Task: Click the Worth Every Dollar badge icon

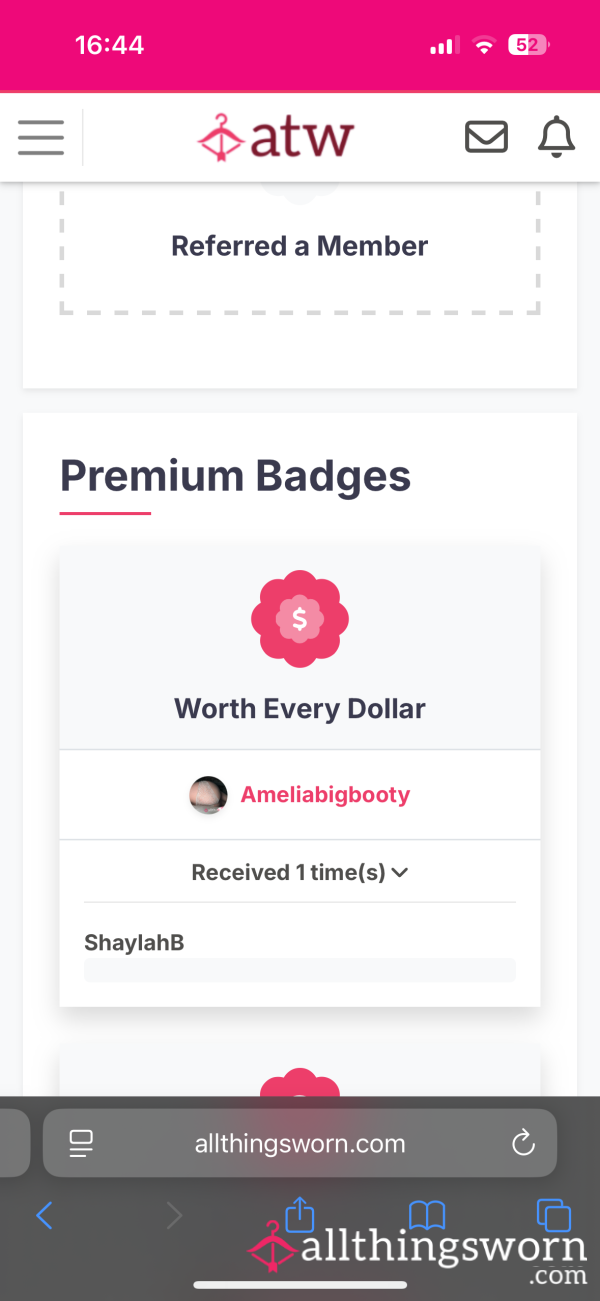Action: pyautogui.click(x=300, y=620)
